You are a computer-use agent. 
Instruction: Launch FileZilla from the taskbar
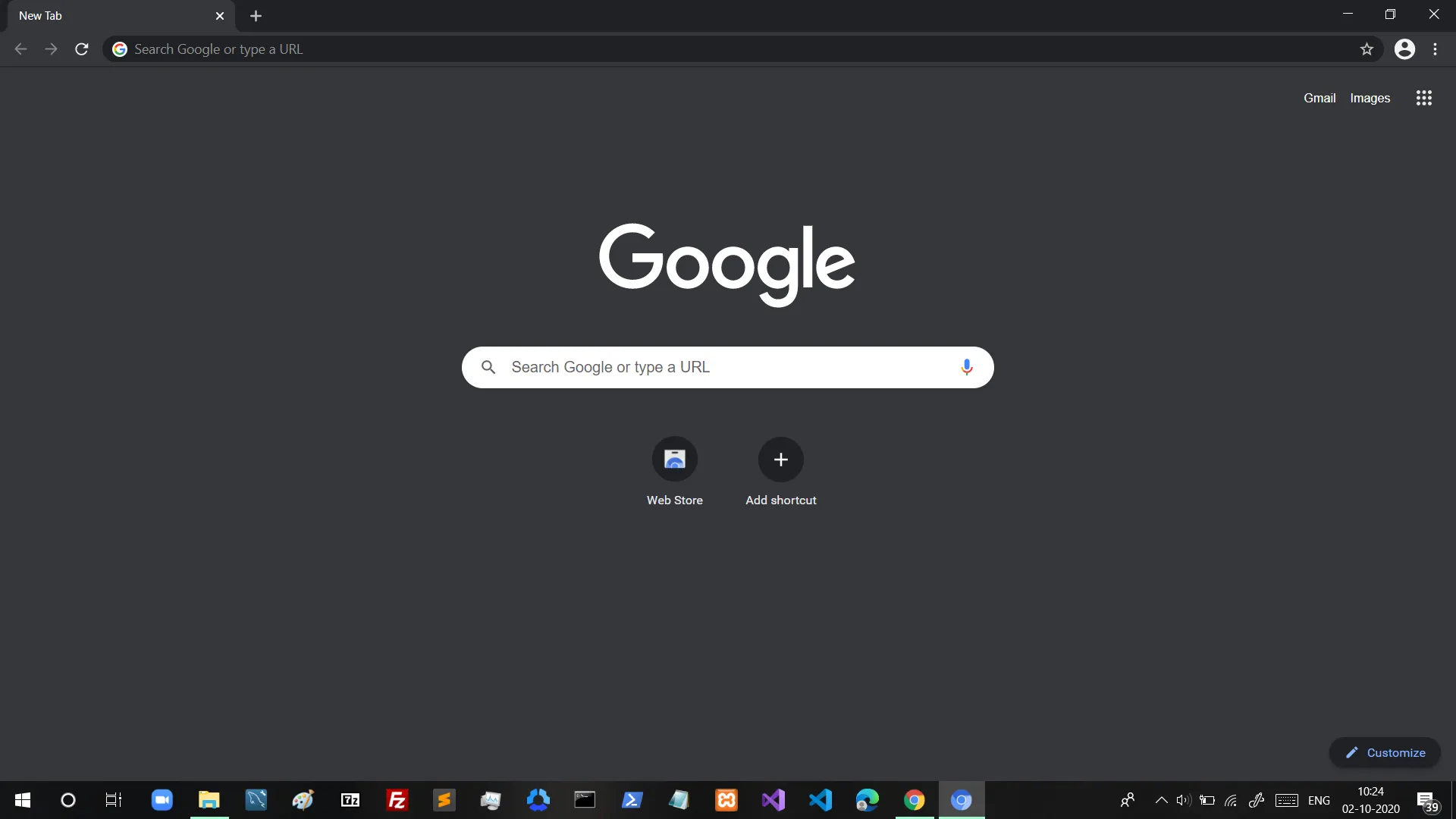(397, 800)
